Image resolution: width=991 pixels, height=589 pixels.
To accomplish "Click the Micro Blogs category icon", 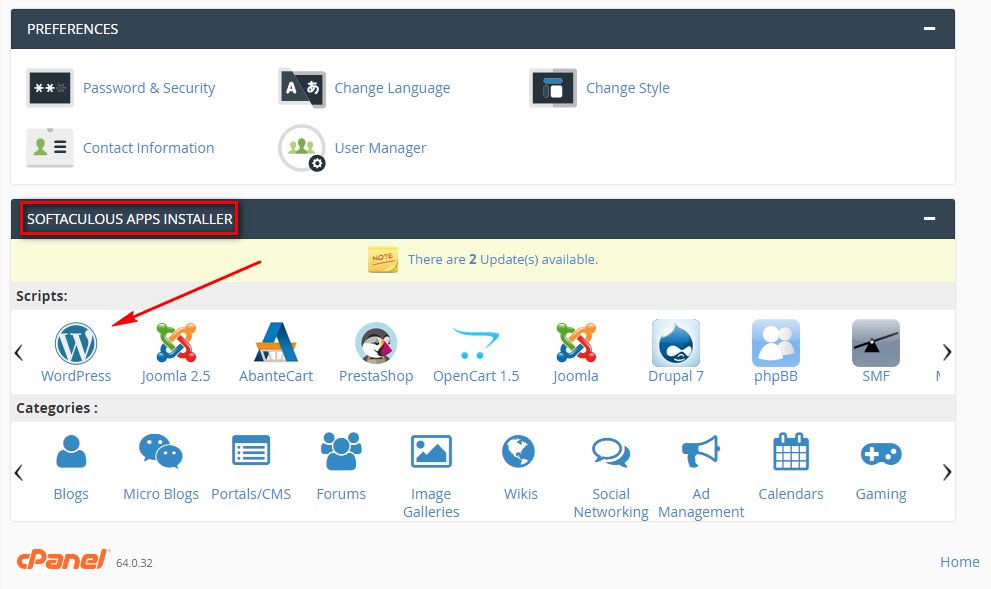I will pos(161,451).
